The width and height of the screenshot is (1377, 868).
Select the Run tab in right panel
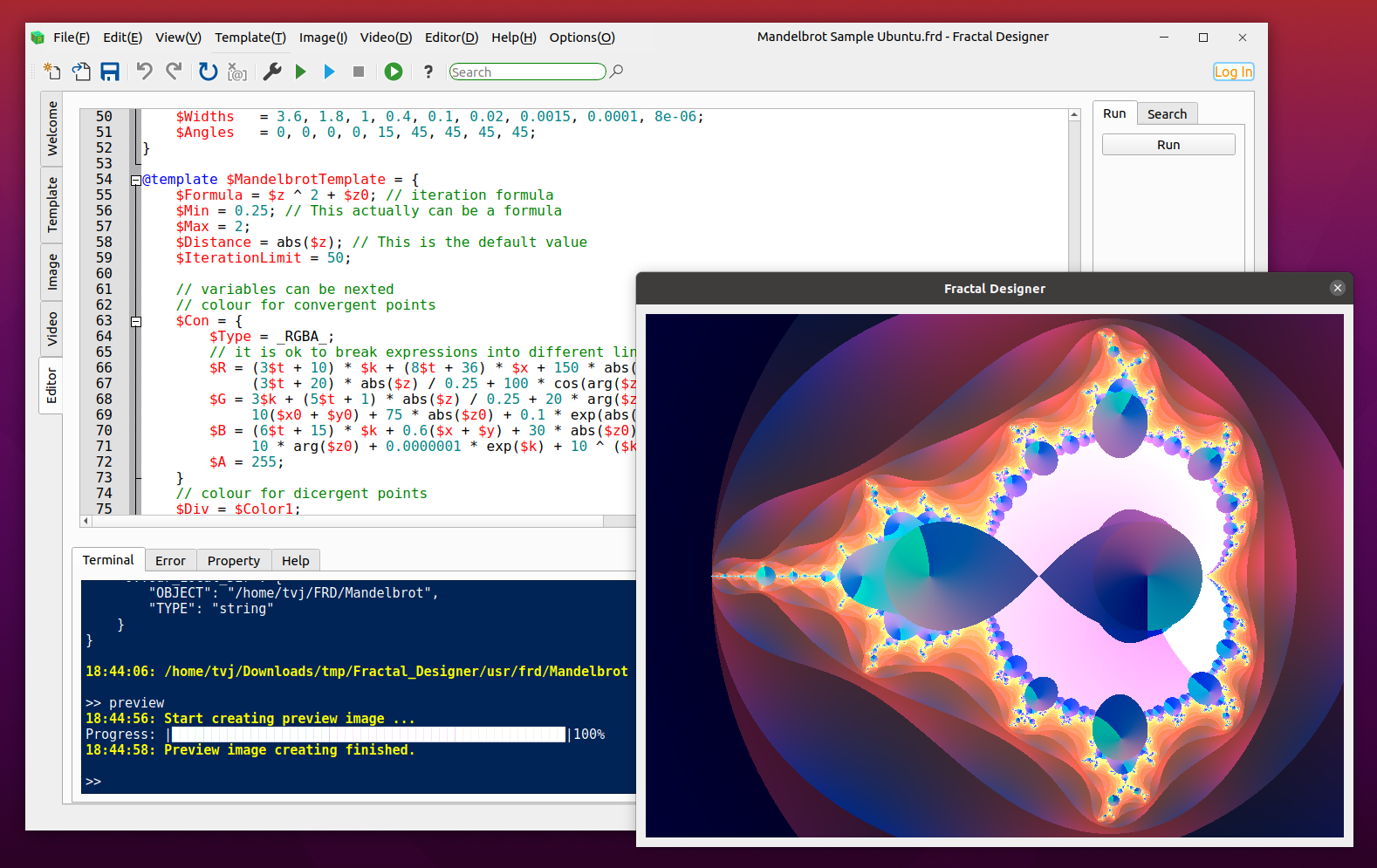[1114, 113]
